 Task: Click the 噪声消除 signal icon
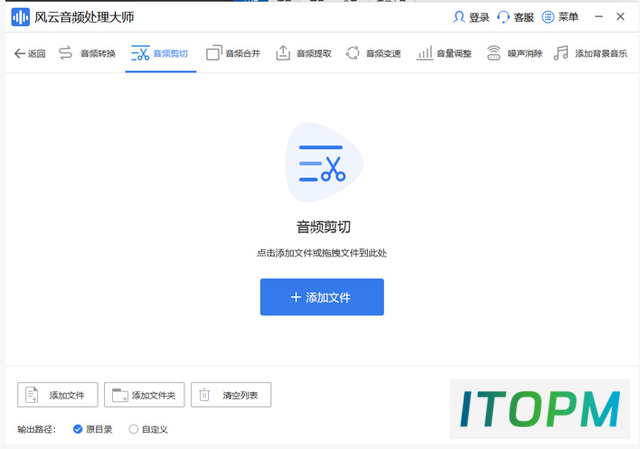pos(493,53)
